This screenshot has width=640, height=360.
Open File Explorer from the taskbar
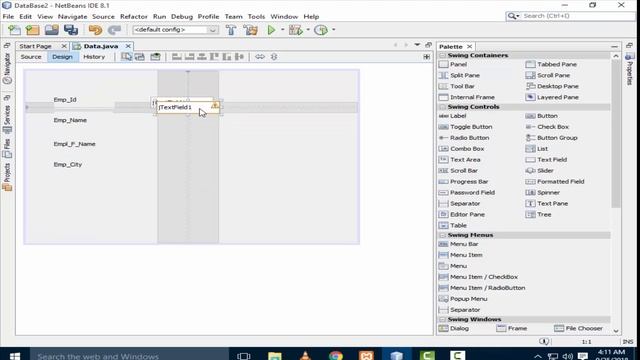tap(275, 355)
